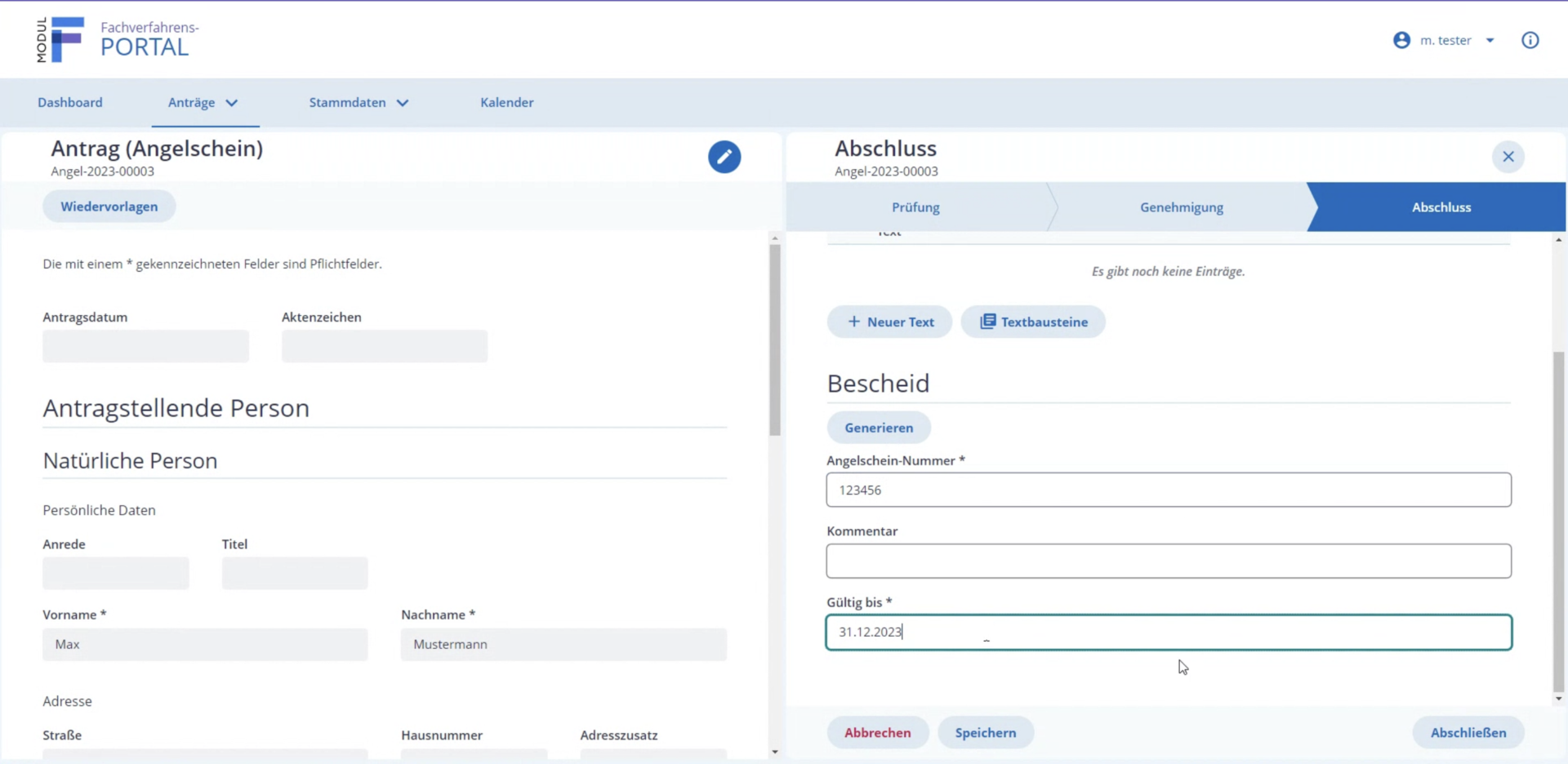Open the Kalender menu item
1568x764 pixels.
point(506,102)
